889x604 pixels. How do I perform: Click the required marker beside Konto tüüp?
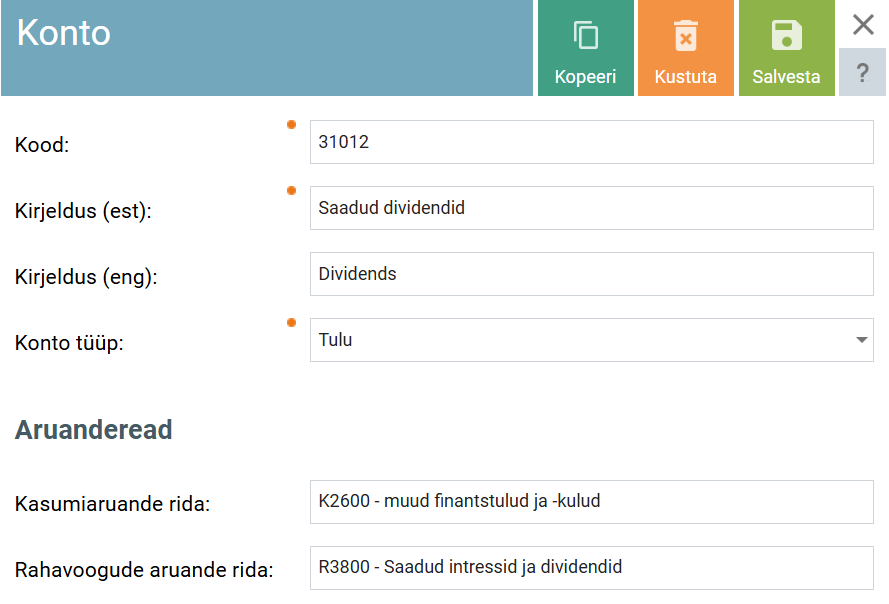pyautogui.click(x=292, y=322)
